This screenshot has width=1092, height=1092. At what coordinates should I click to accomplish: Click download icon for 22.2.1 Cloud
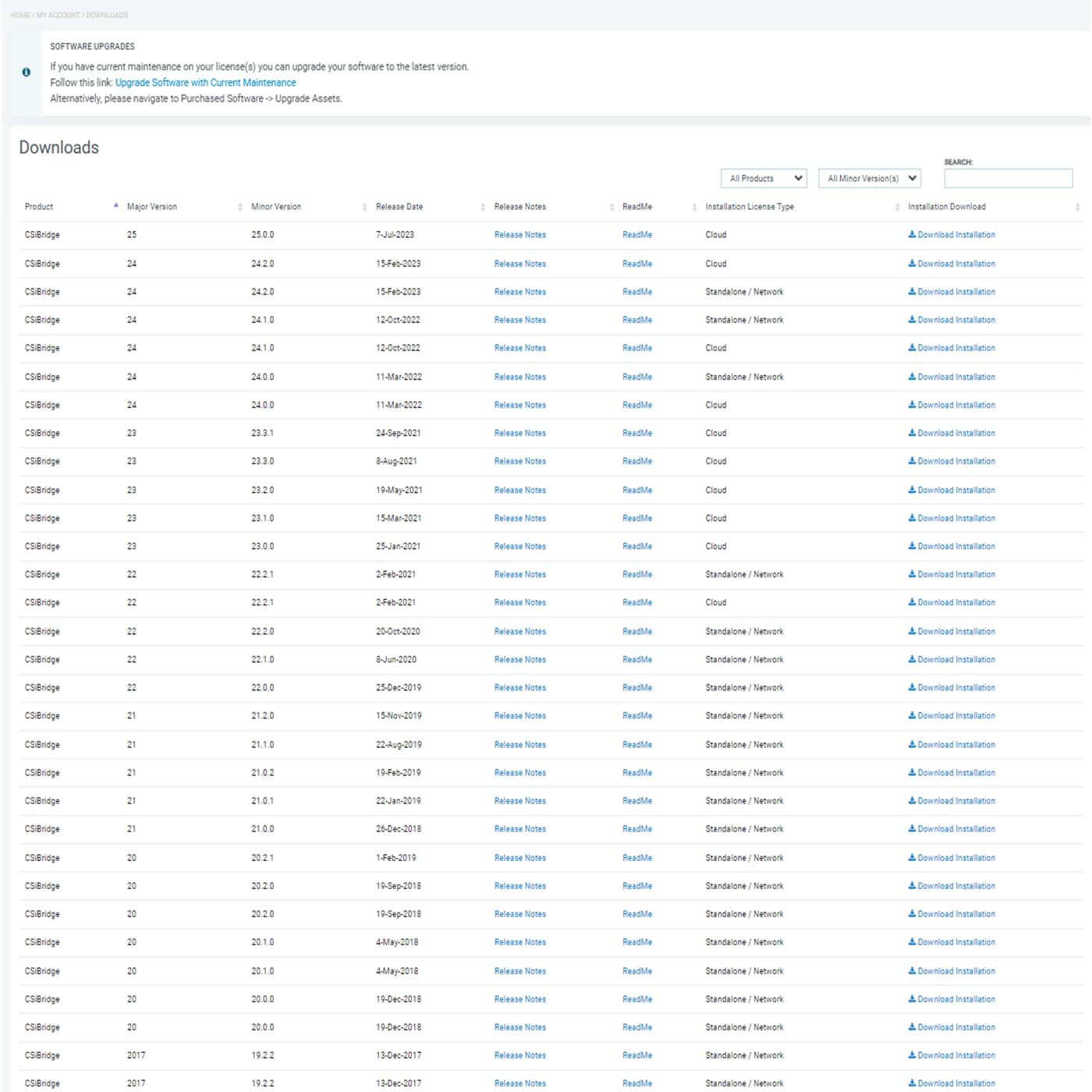pos(912,601)
